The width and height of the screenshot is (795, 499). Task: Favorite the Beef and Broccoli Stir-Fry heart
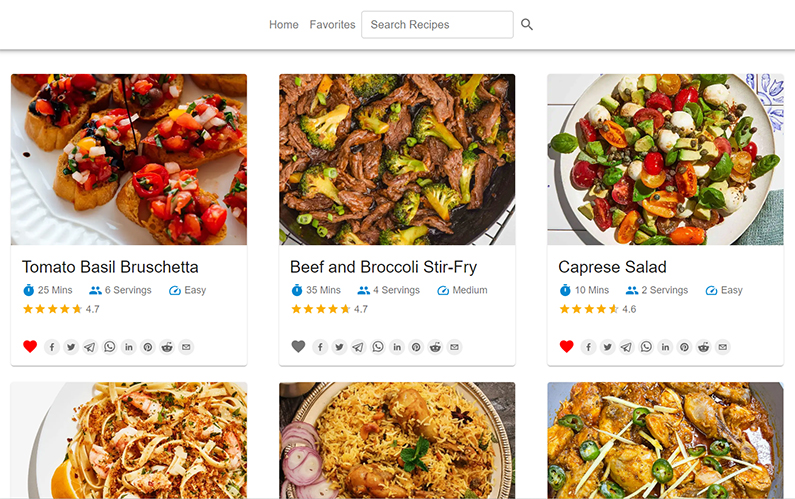pos(298,347)
